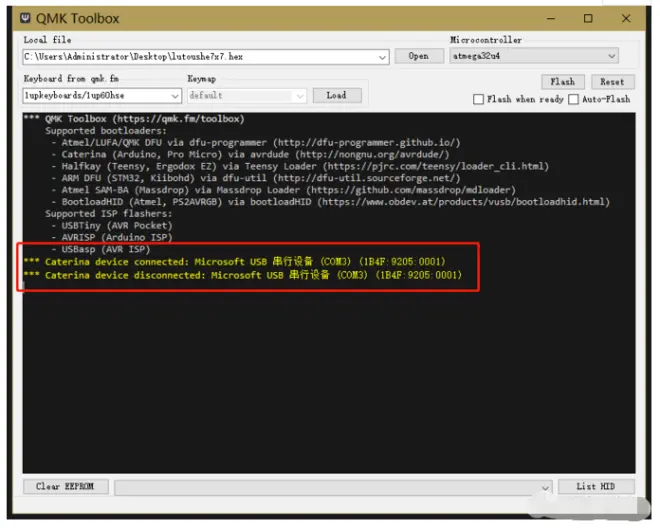Toggle the Auto-Flash checkbox
This screenshot has width=660, height=528.
573,99
